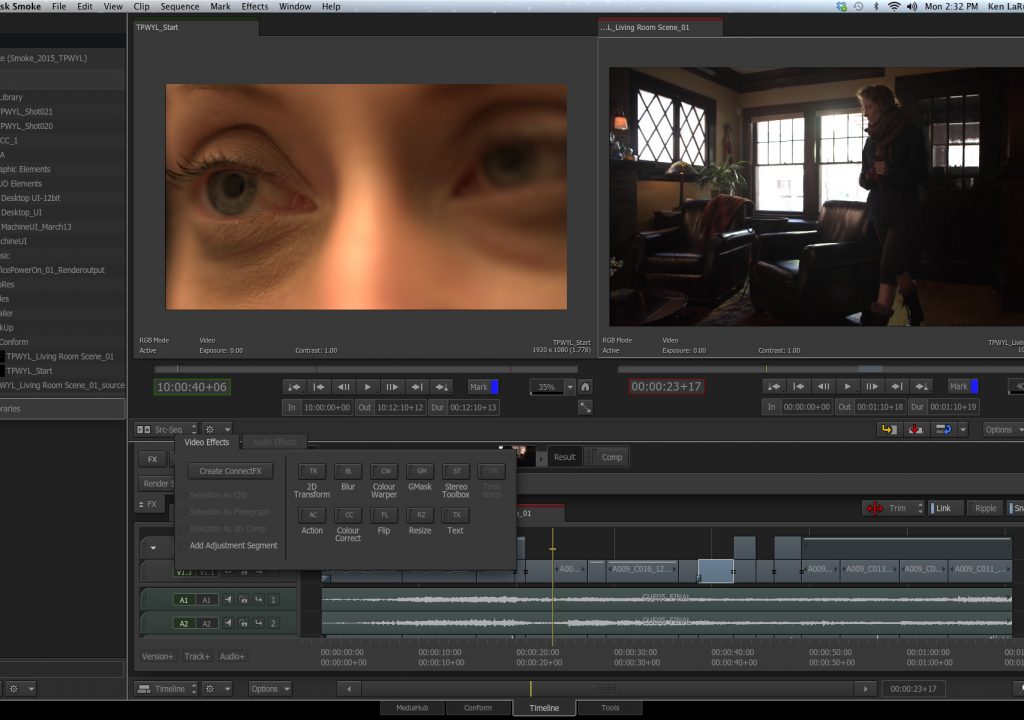The width and height of the screenshot is (1024, 720).
Task: Toggle the A2 source patch button
Action: tap(206, 623)
